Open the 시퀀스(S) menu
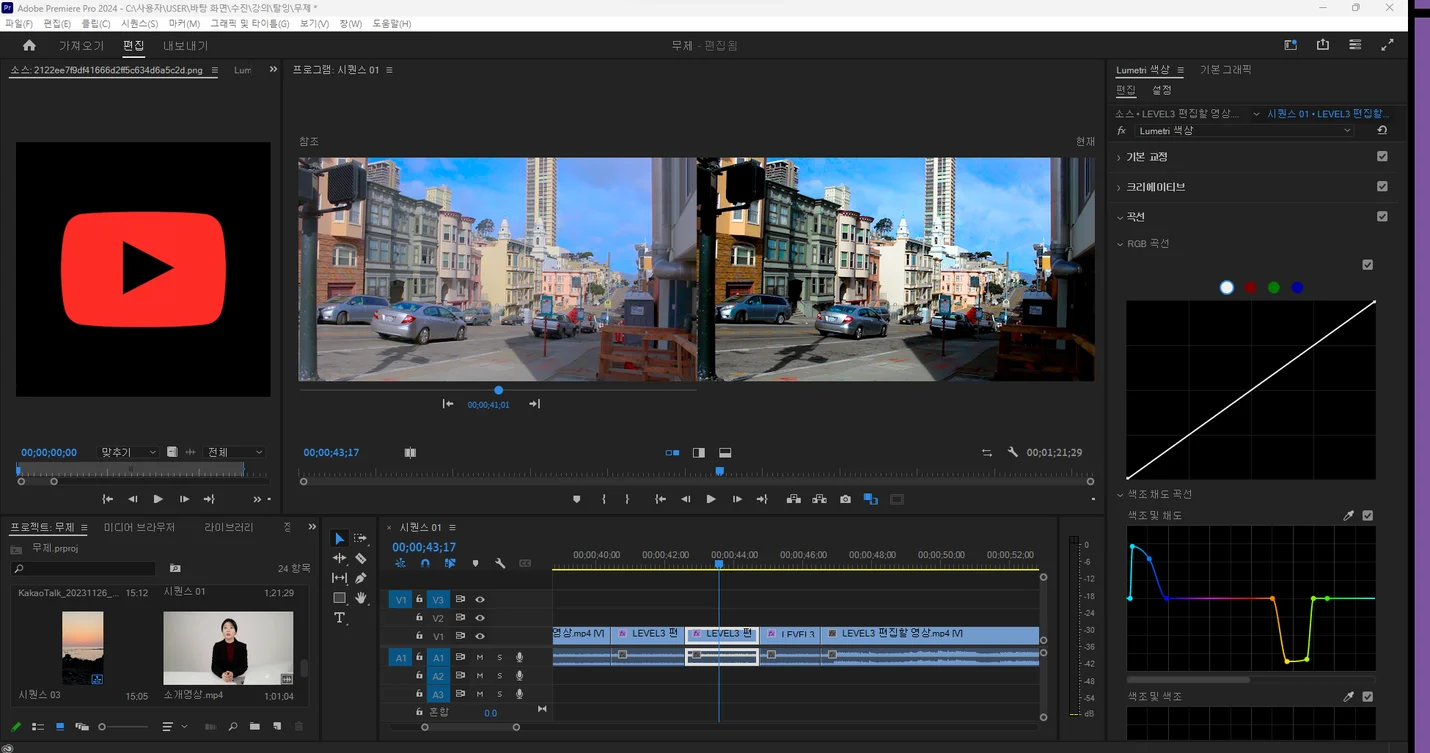This screenshot has height=753, width=1430. click(x=139, y=23)
